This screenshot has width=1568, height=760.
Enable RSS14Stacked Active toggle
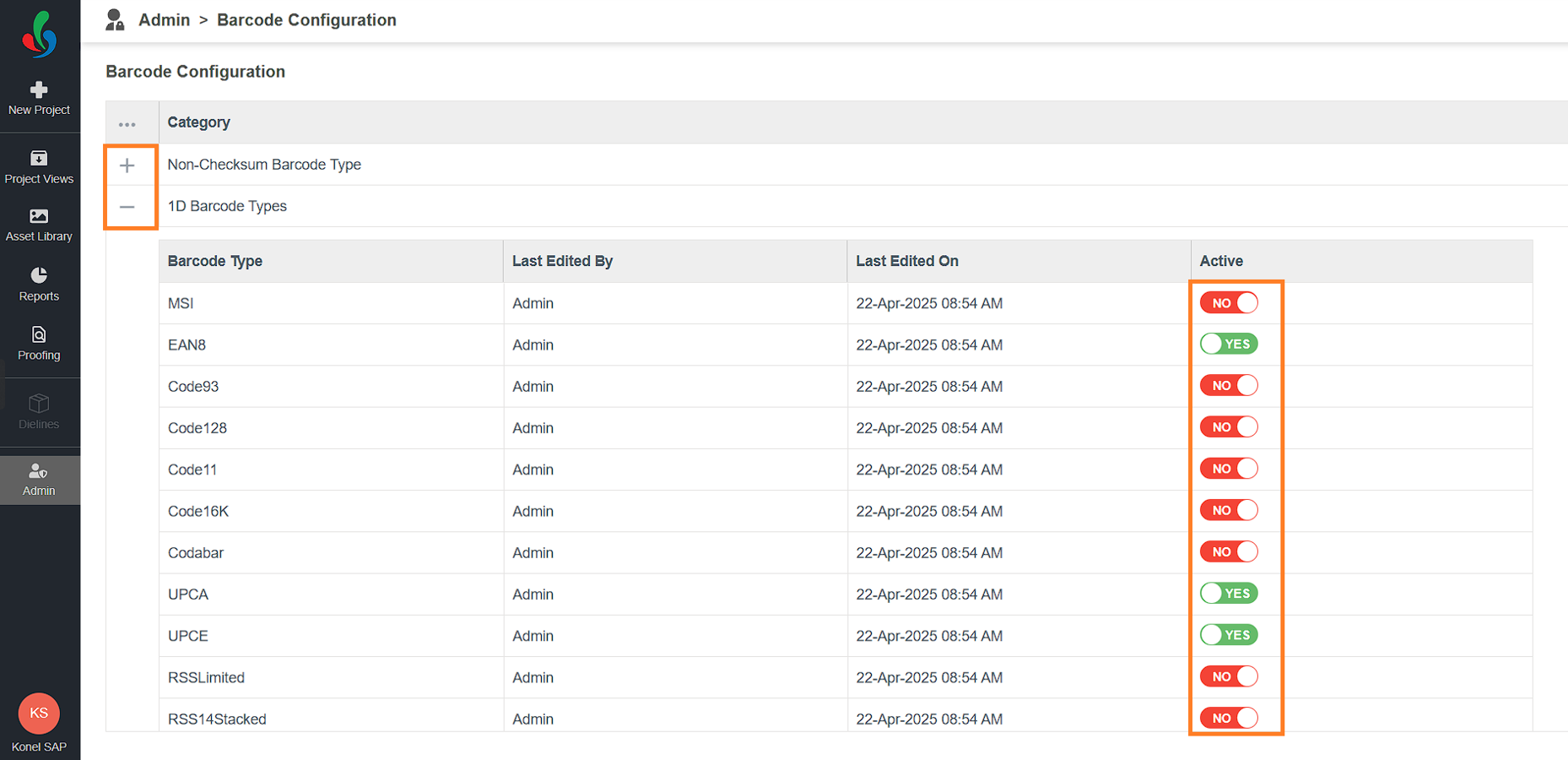point(1229,718)
